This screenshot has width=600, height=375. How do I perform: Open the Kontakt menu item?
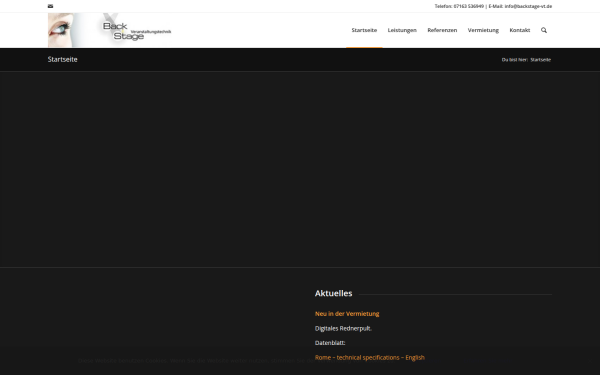(520, 30)
